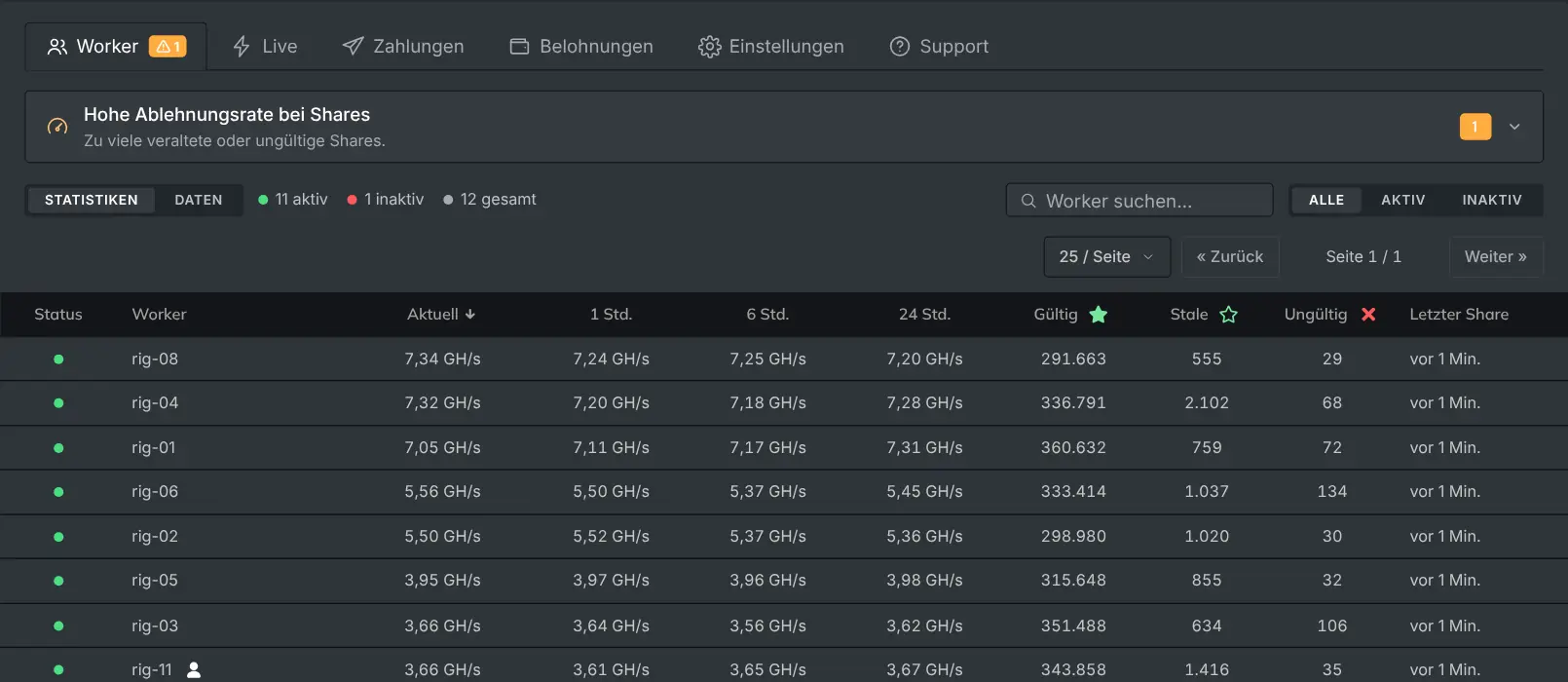1568x682 pixels.
Task: Click the lightning Live icon
Action: (242, 47)
